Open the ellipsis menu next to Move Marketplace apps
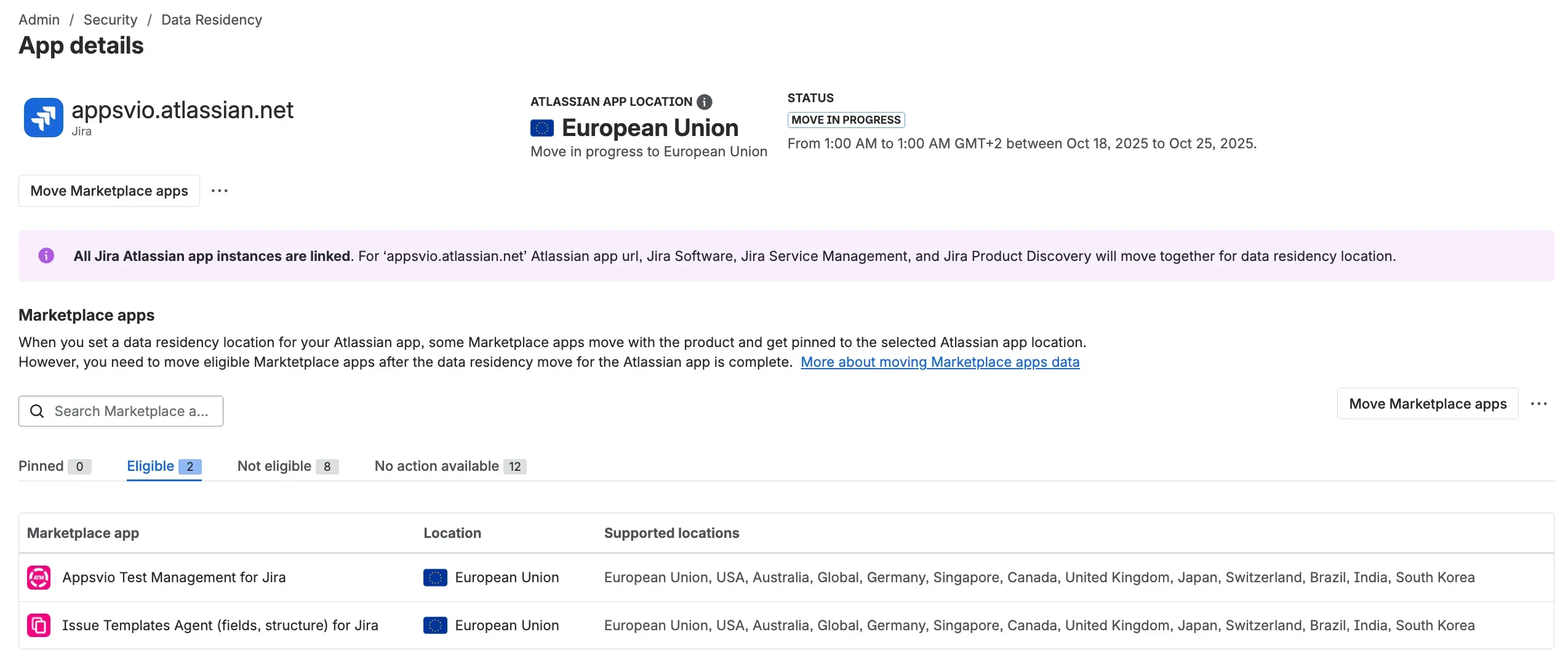This screenshot has width=1568, height=661. click(220, 191)
